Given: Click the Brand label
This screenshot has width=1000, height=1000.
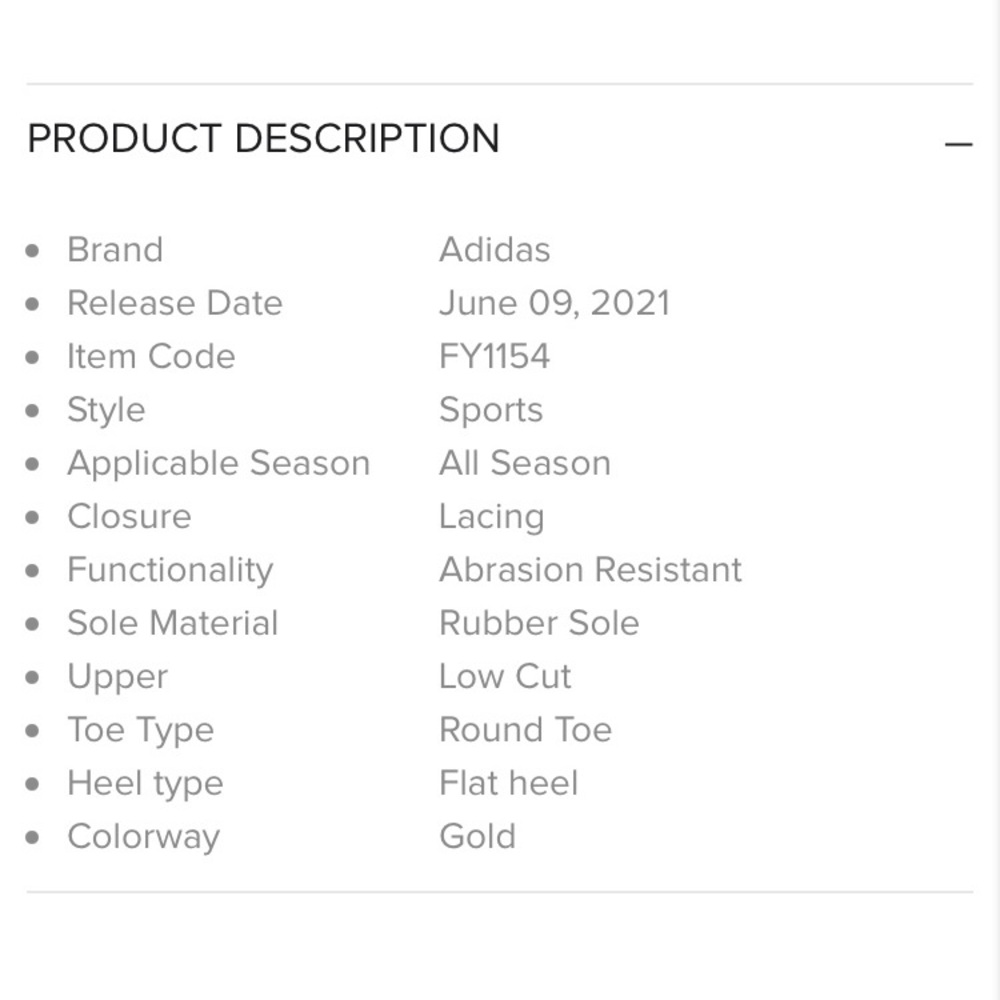Looking at the screenshot, I should 115,250.
